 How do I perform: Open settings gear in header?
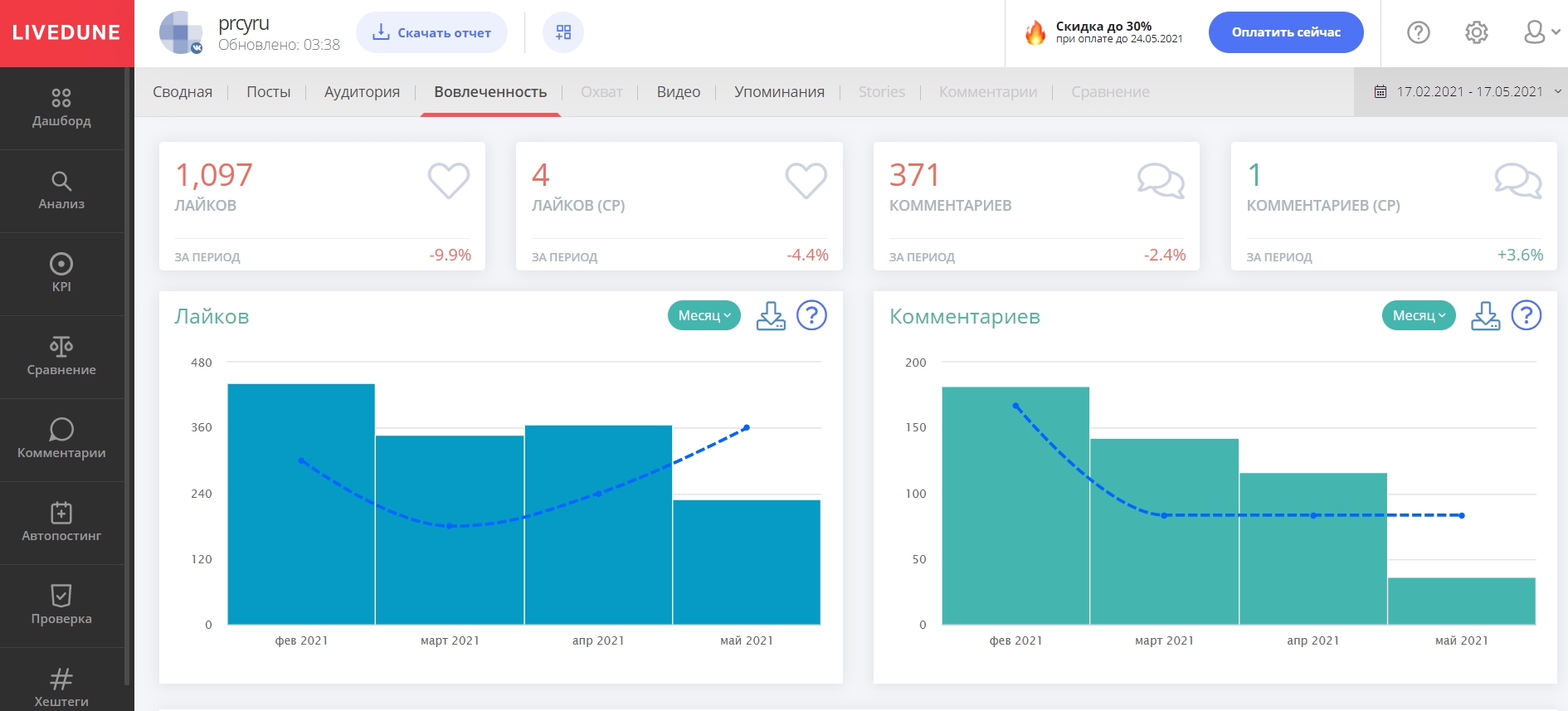pyautogui.click(x=1476, y=32)
